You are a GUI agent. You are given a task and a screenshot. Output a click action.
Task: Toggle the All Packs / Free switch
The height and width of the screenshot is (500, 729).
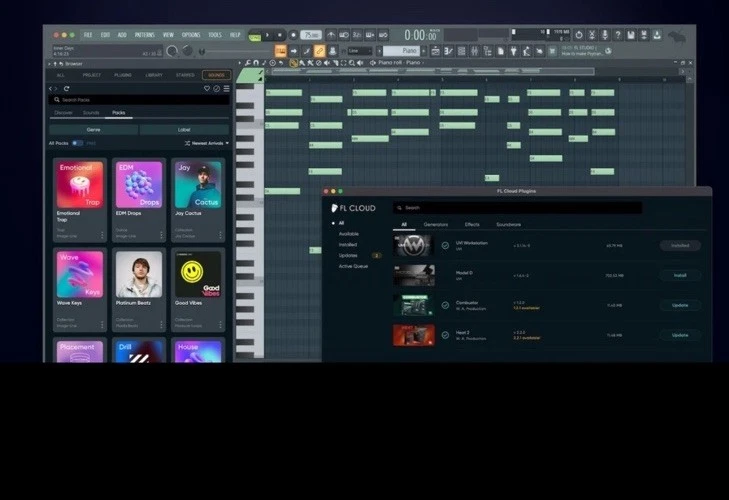pos(77,143)
